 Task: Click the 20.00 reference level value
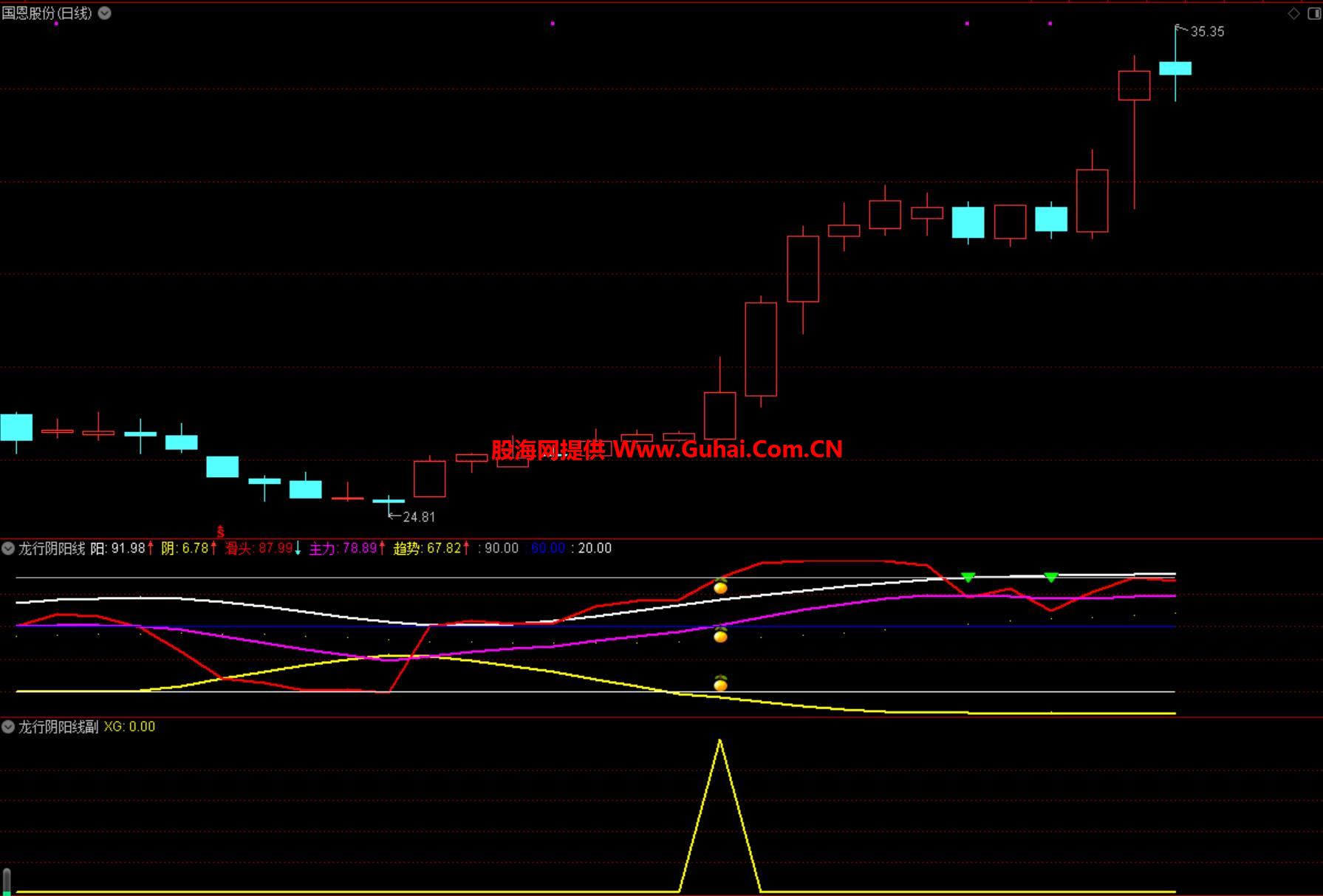595,548
